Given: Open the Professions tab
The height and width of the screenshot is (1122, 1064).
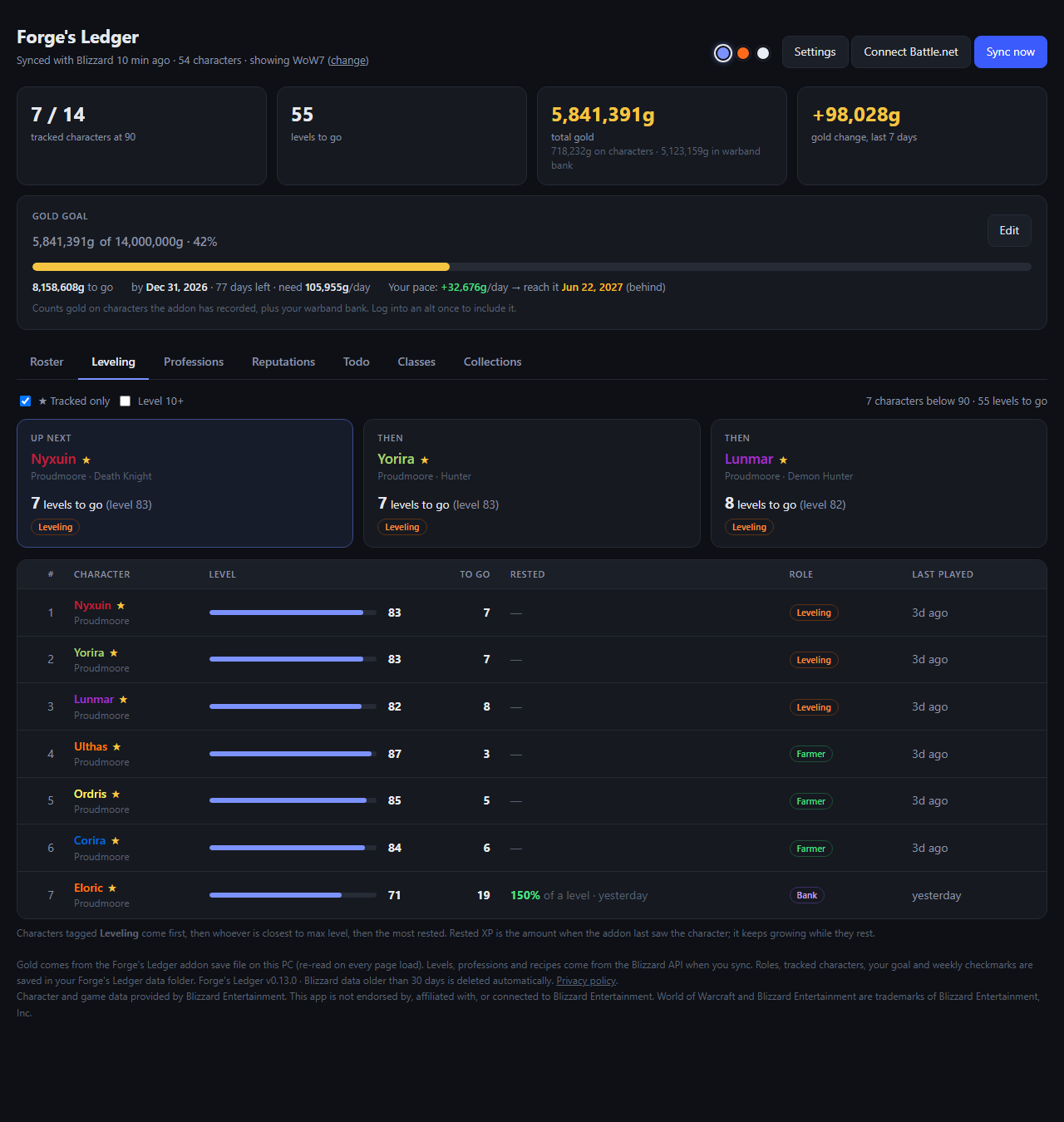Looking at the screenshot, I should coord(194,362).
